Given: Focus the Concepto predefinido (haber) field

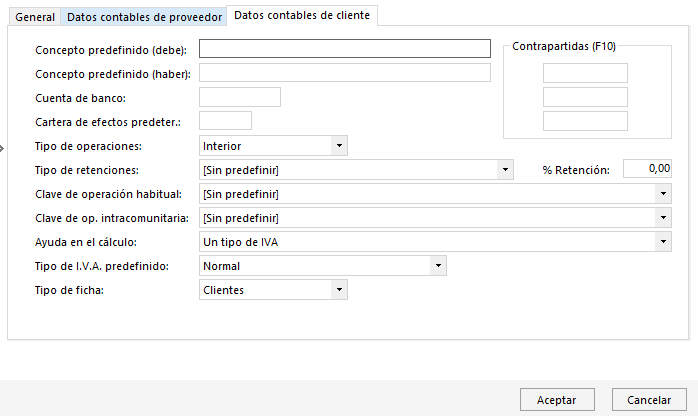Looking at the screenshot, I should (x=345, y=73).
